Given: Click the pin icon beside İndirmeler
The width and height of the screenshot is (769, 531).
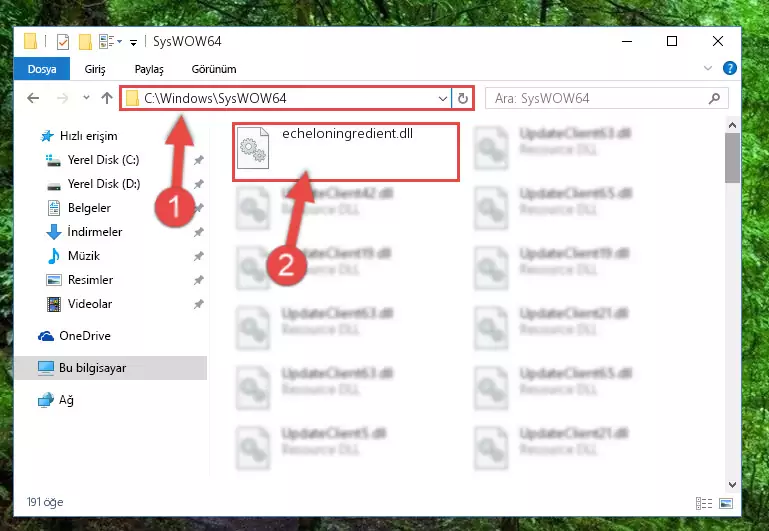Looking at the screenshot, I should pos(198,232).
